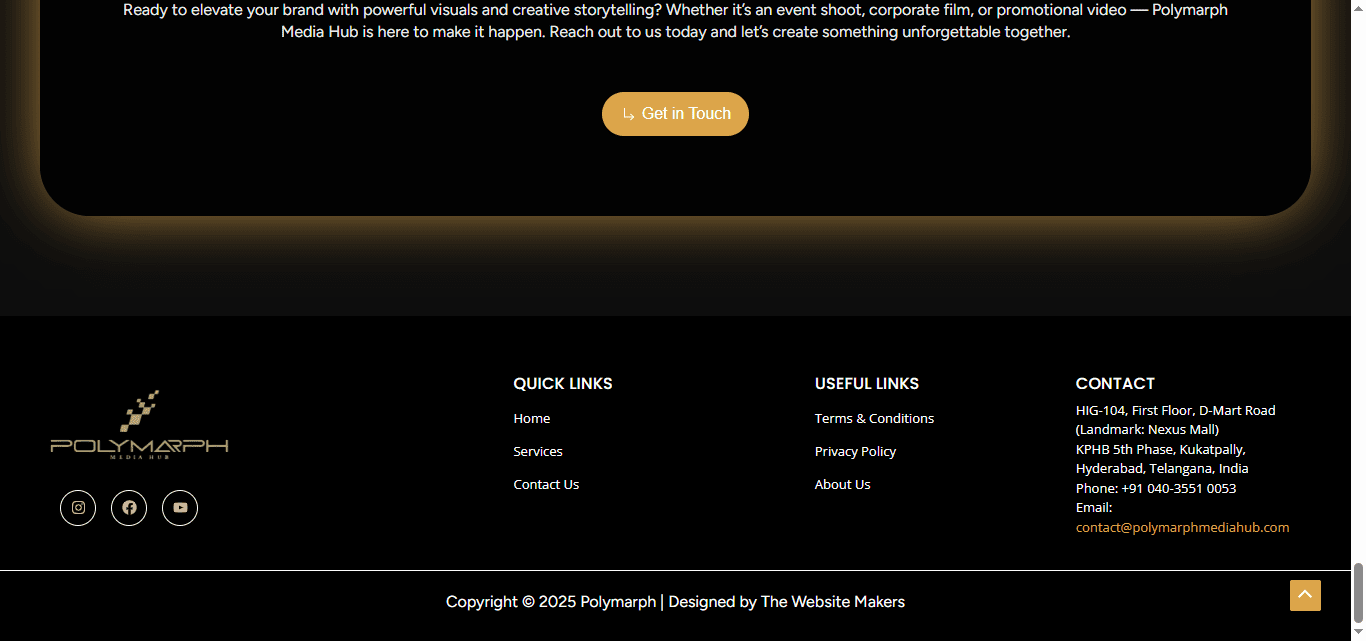Click the HIG-104 First Floor address line
The height and width of the screenshot is (641, 1366).
point(1175,411)
